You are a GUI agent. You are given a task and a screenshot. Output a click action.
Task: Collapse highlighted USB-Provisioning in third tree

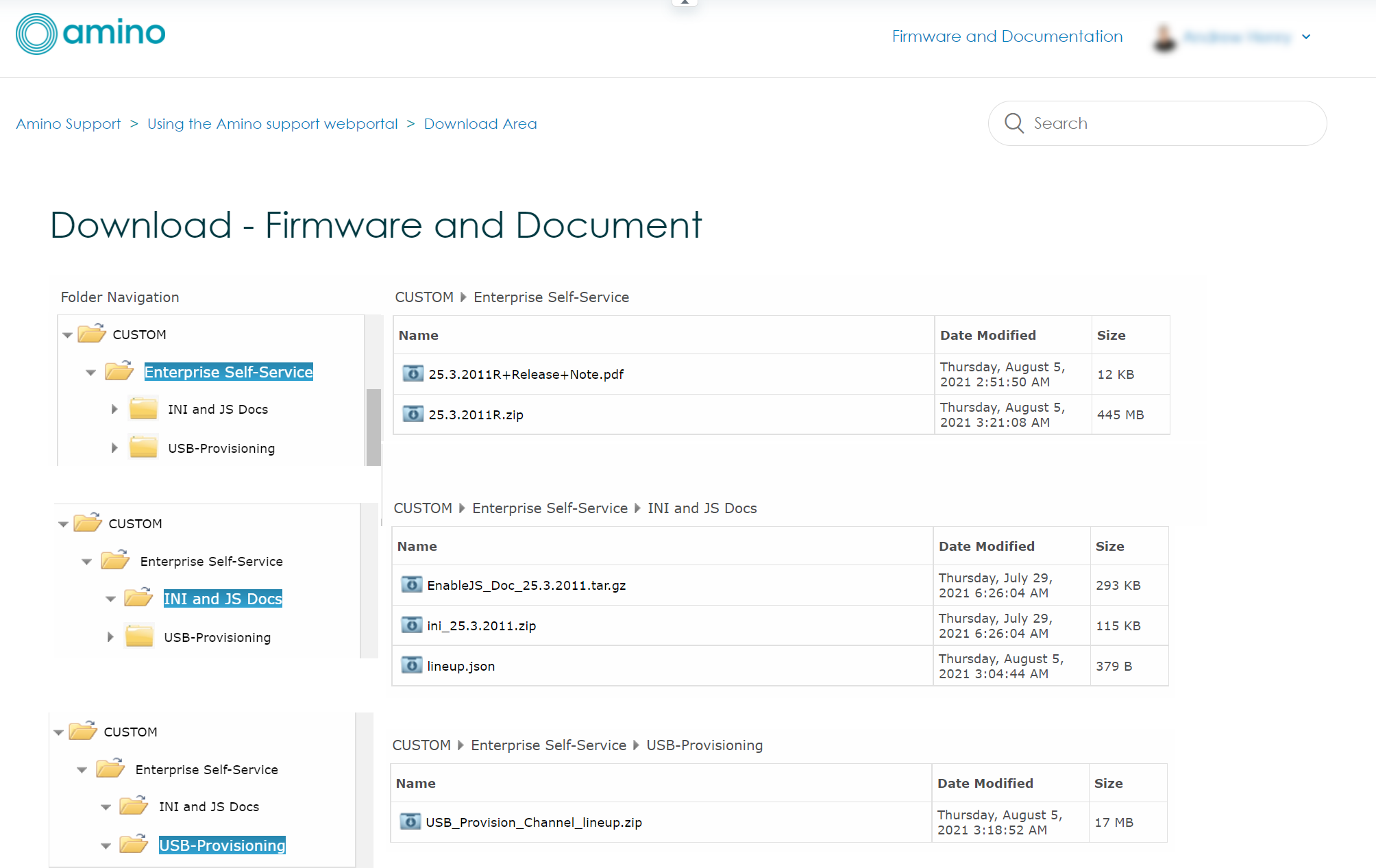pyautogui.click(x=106, y=846)
